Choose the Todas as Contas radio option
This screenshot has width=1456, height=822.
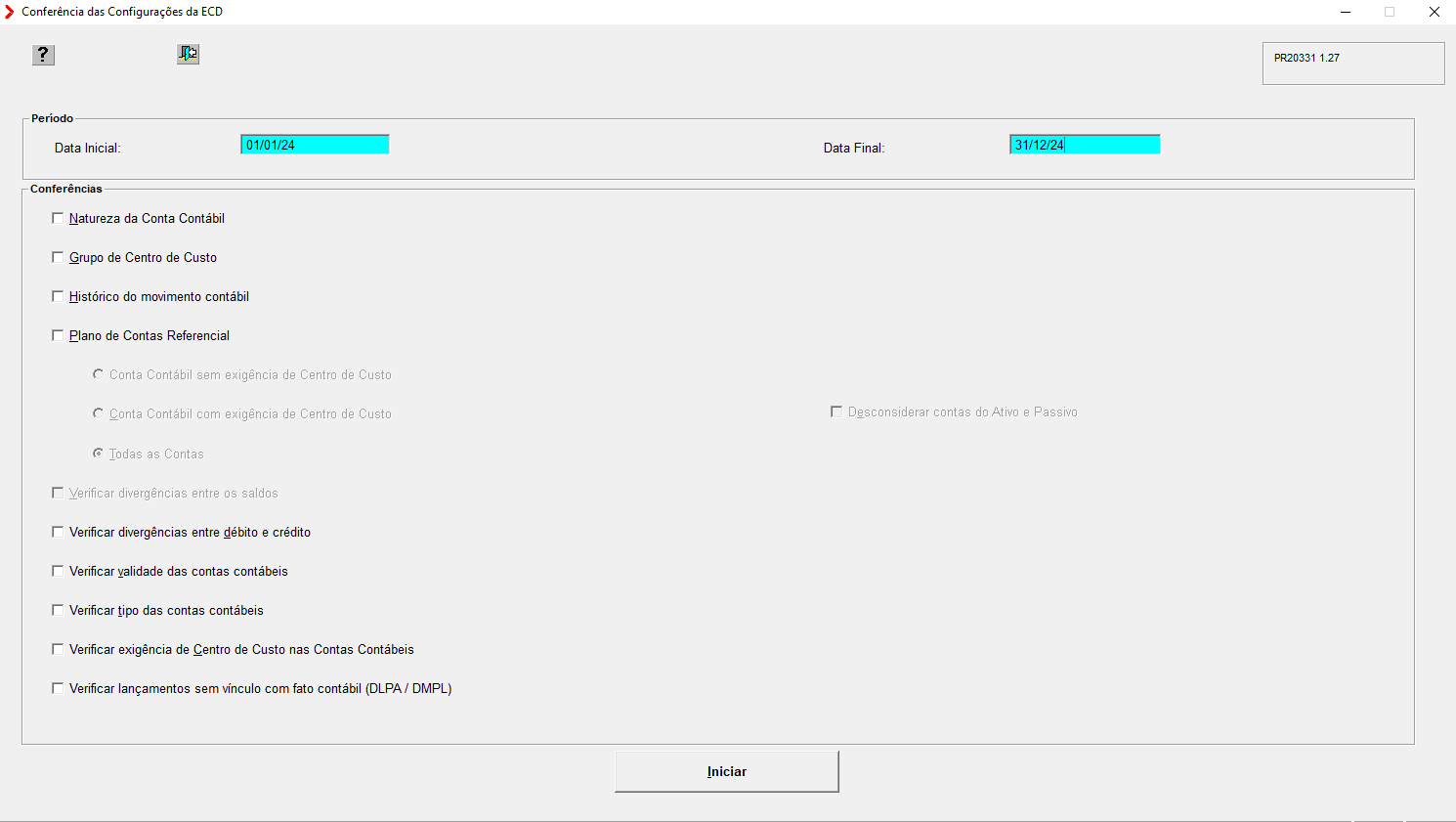click(98, 454)
